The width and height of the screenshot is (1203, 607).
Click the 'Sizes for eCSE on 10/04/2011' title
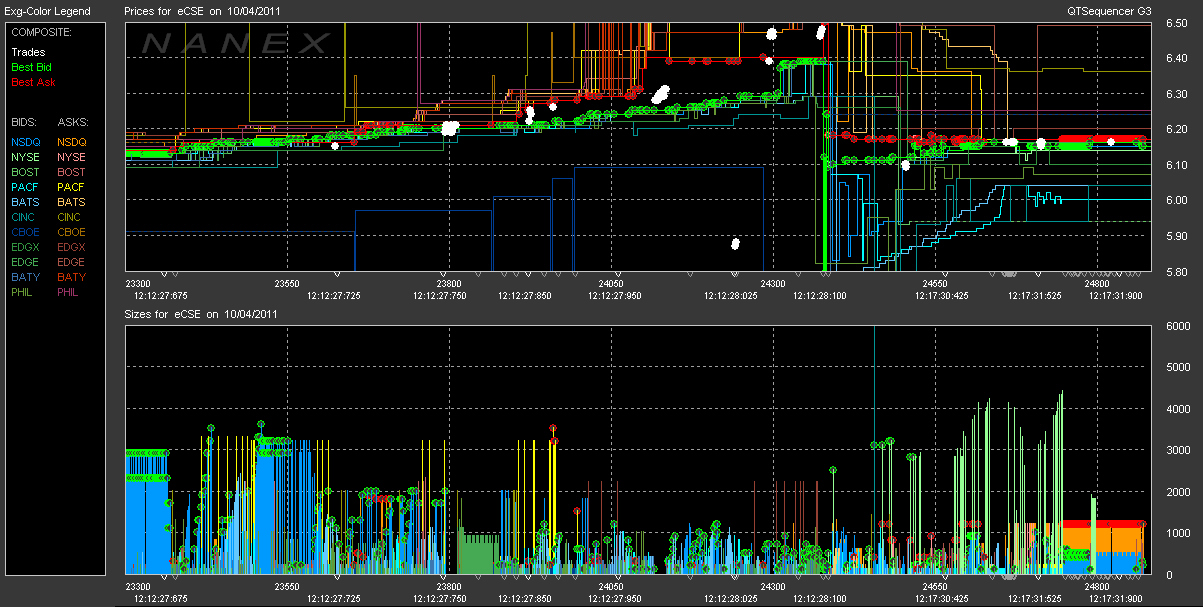pos(201,313)
